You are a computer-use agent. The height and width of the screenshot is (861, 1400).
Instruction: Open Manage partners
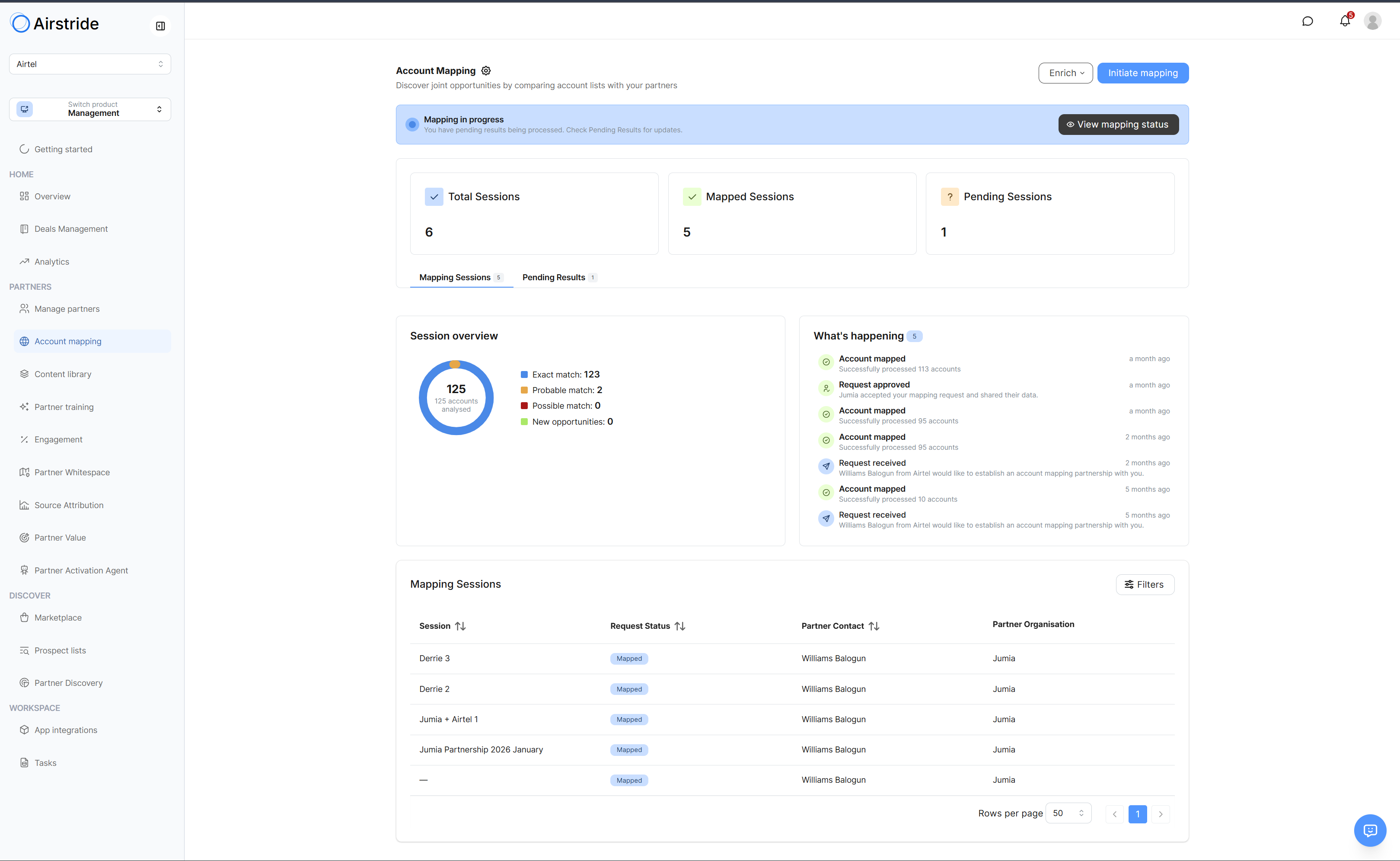point(92,309)
